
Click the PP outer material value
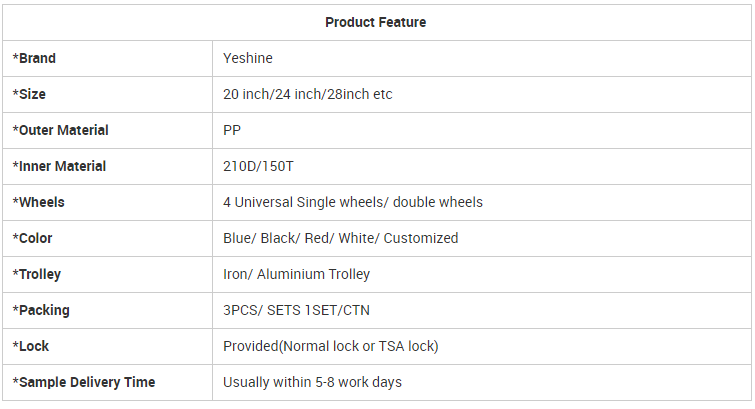coord(232,130)
